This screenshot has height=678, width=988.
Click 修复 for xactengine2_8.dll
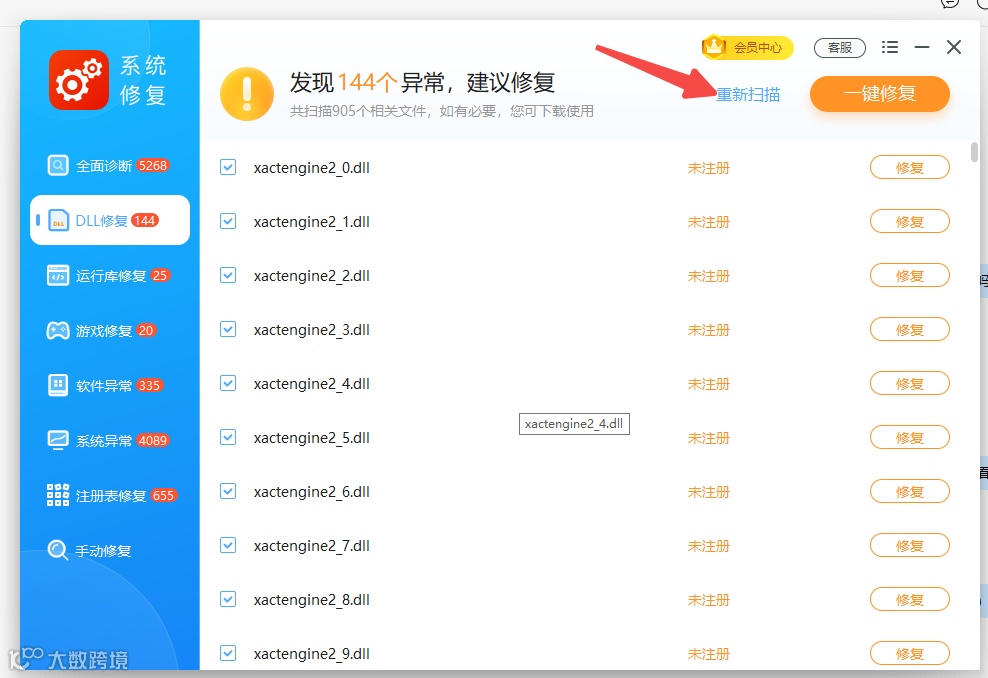[909, 599]
